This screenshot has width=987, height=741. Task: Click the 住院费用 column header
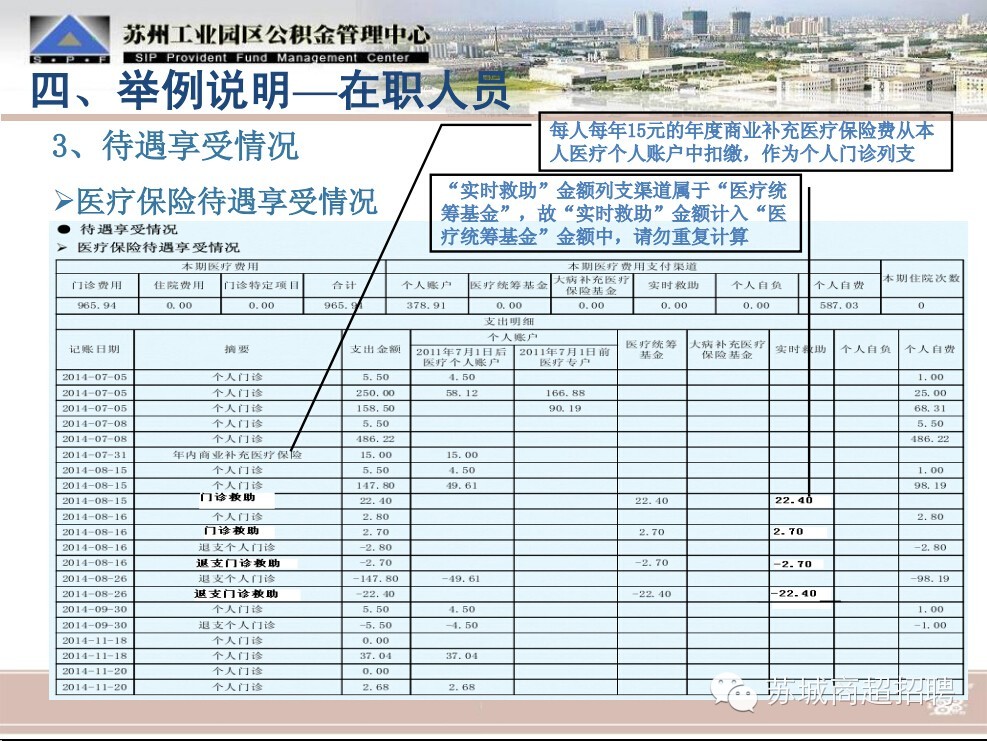click(x=179, y=285)
